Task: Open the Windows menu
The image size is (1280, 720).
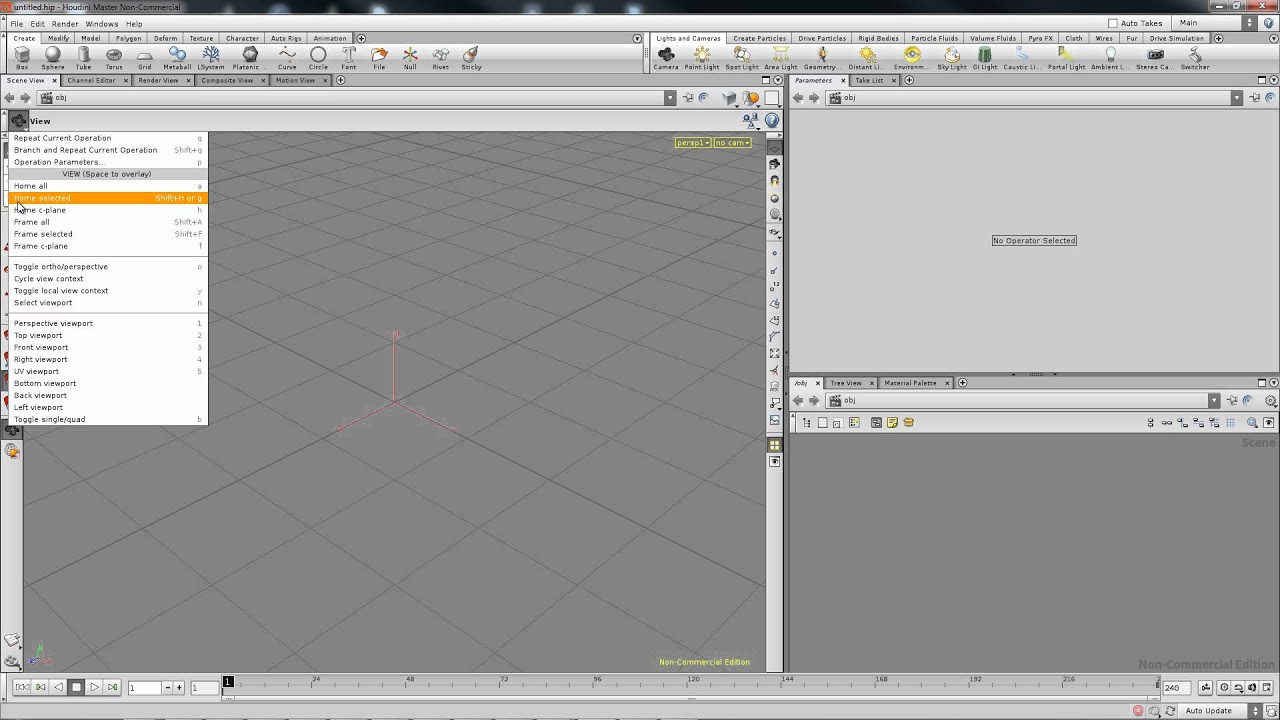Action: coord(101,23)
